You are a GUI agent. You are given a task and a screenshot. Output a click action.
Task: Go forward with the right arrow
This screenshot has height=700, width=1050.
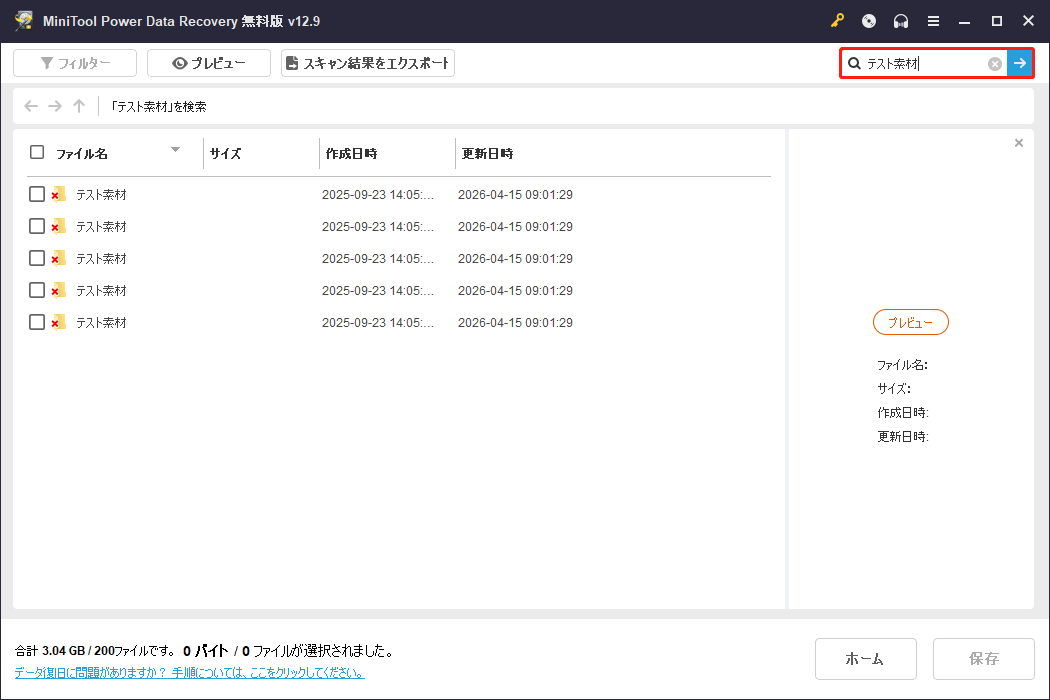pyautogui.click(x=55, y=106)
